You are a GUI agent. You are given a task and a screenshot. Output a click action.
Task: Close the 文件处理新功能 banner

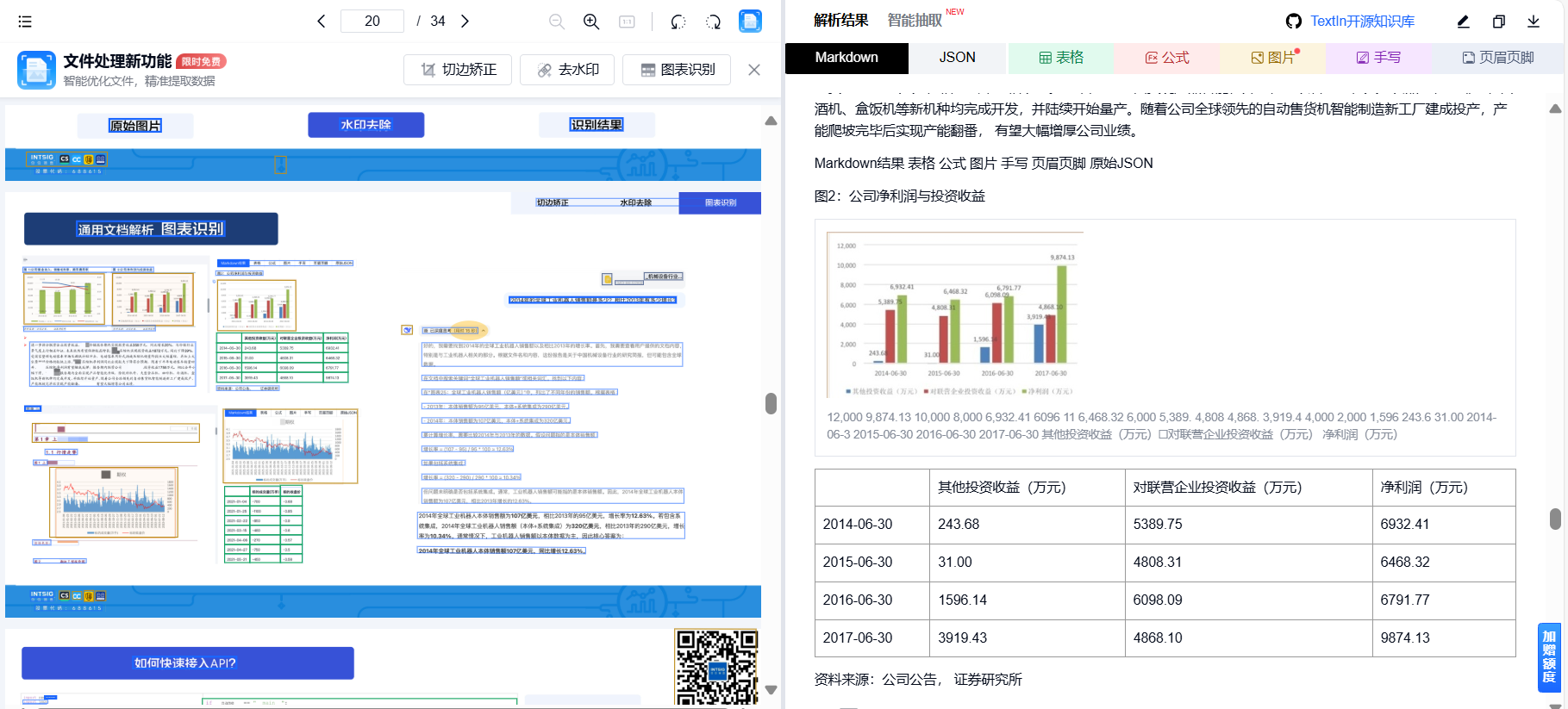click(754, 70)
